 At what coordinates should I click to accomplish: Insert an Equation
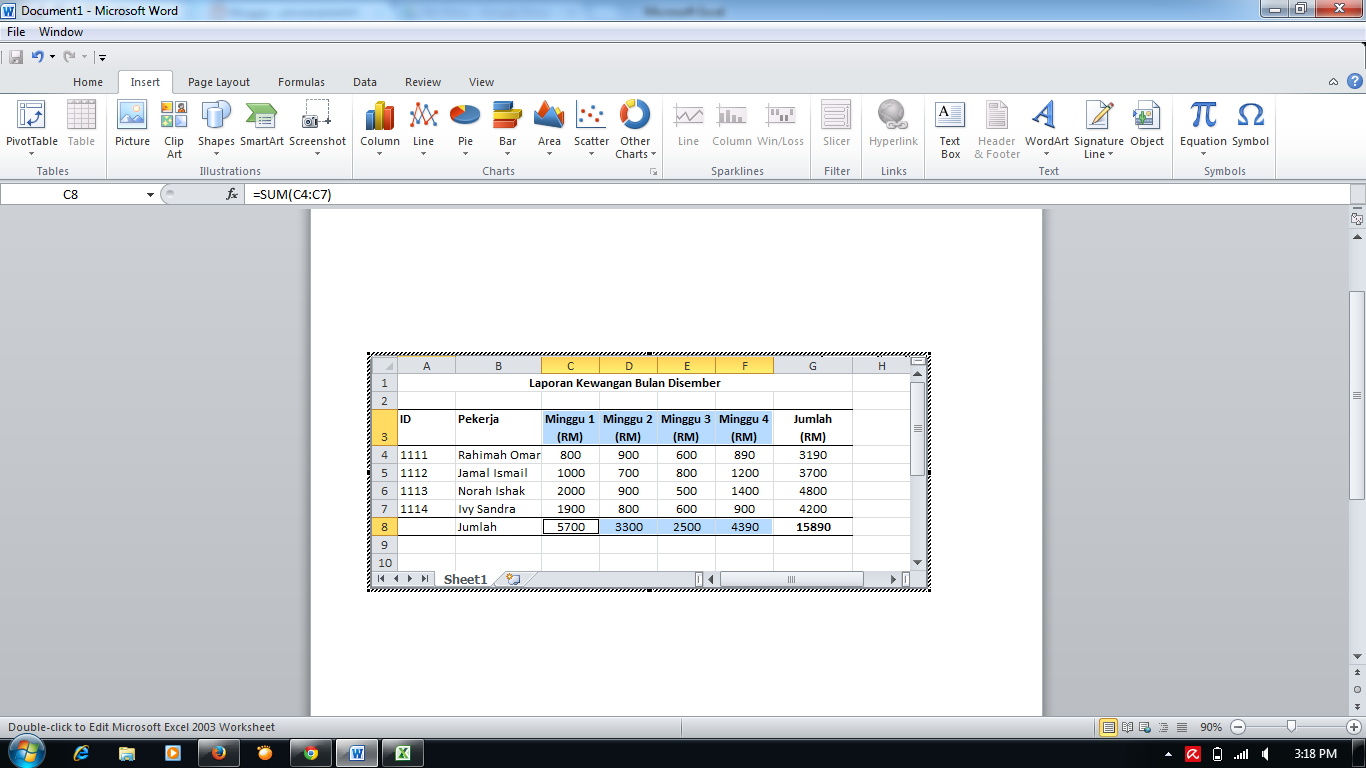pyautogui.click(x=1203, y=128)
